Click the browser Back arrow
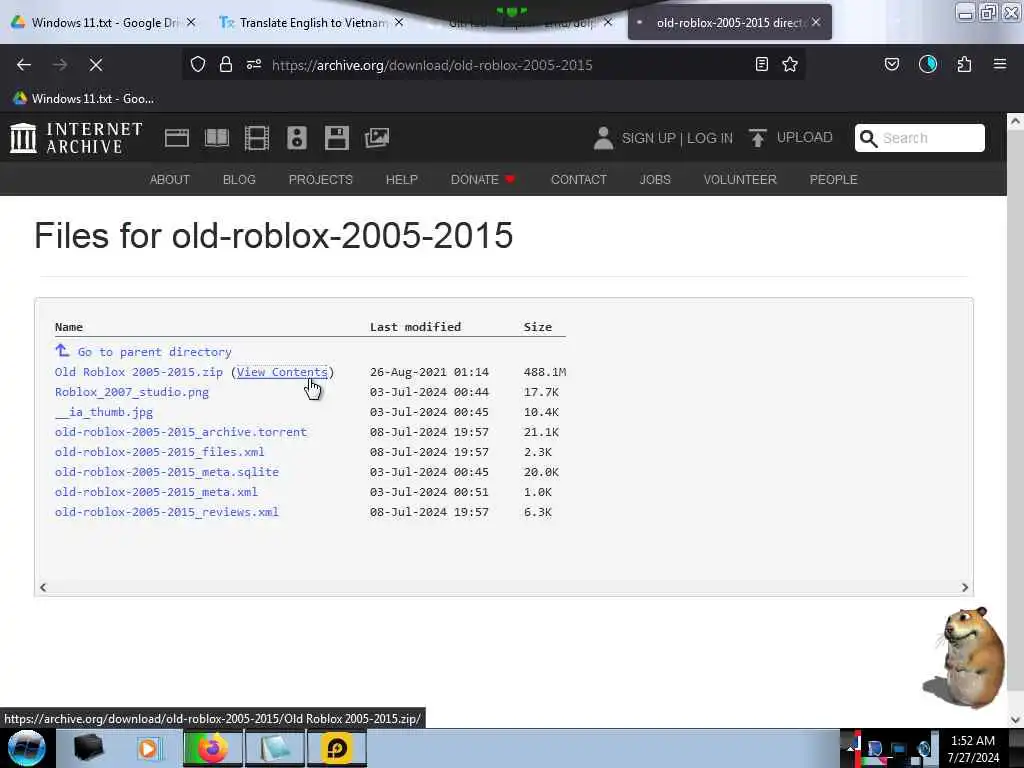The width and height of the screenshot is (1024, 768). [x=24, y=65]
